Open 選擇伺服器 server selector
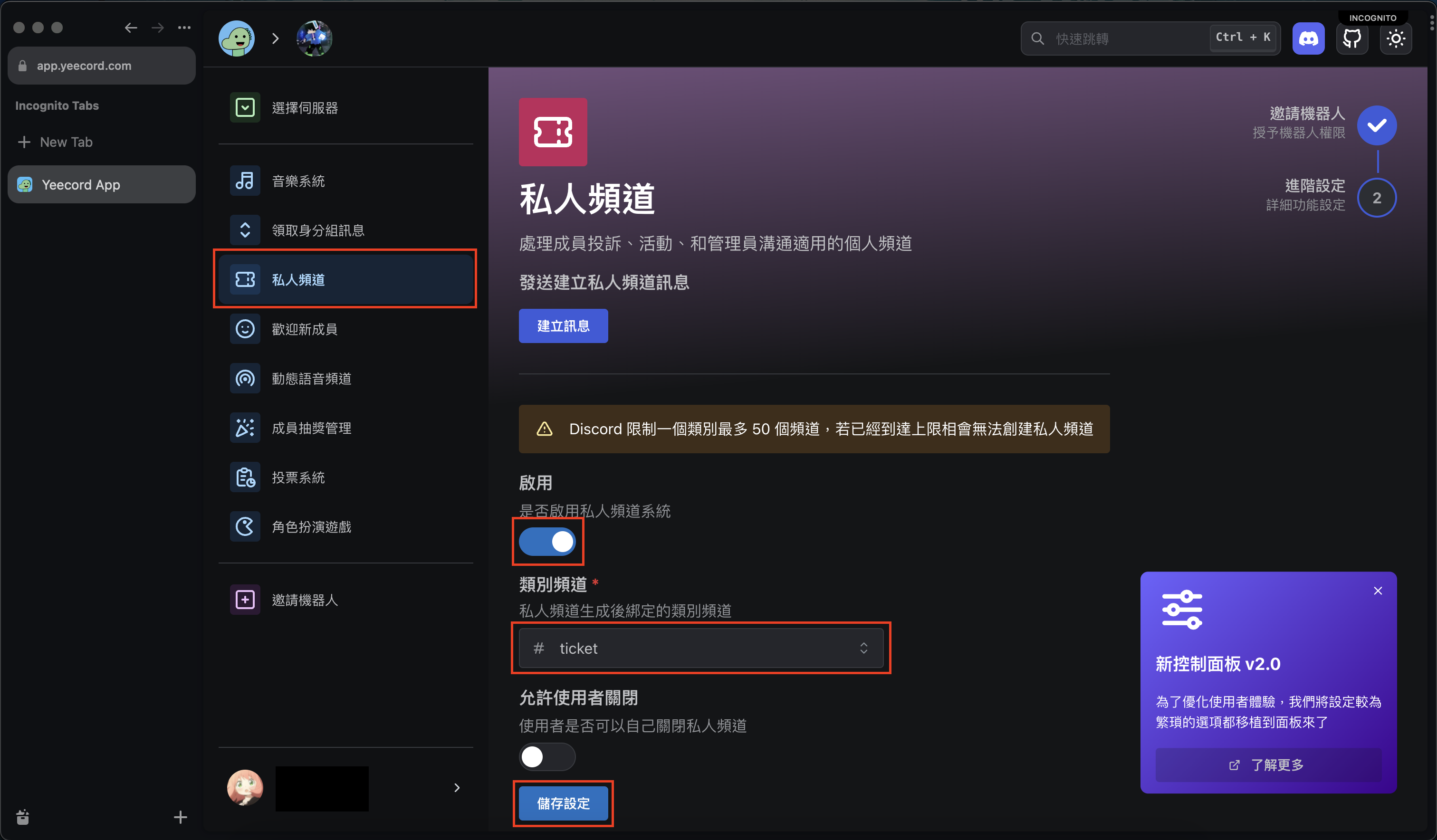This screenshot has width=1437, height=840. [305, 108]
